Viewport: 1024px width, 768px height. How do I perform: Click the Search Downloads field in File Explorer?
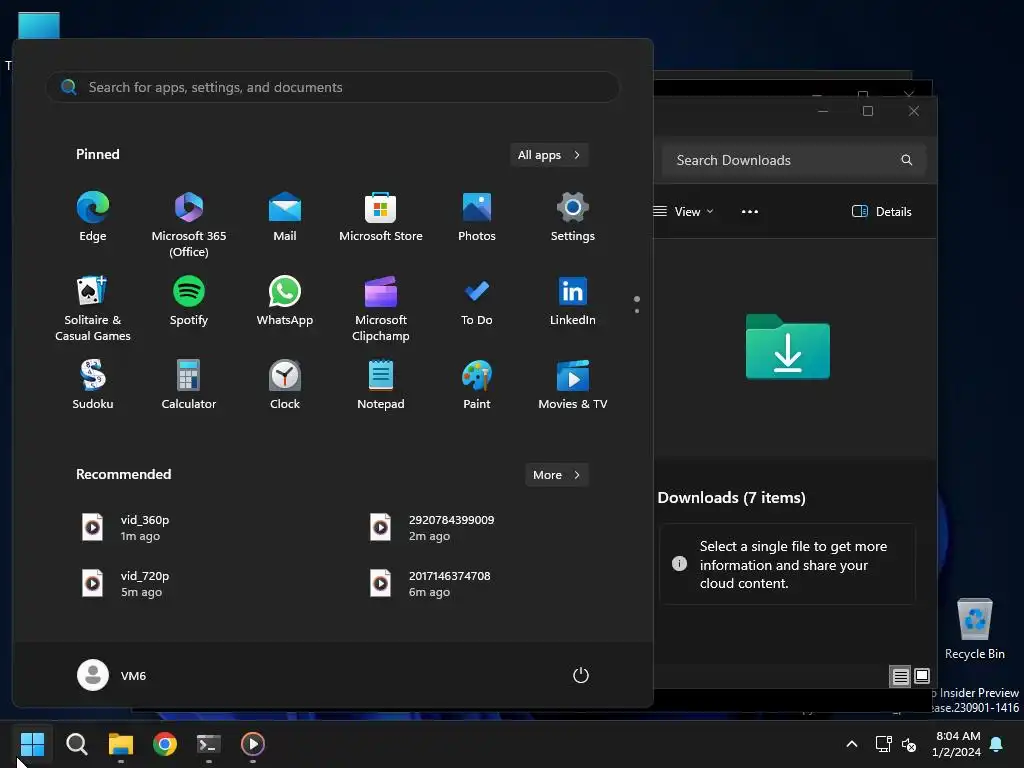click(x=793, y=160)
